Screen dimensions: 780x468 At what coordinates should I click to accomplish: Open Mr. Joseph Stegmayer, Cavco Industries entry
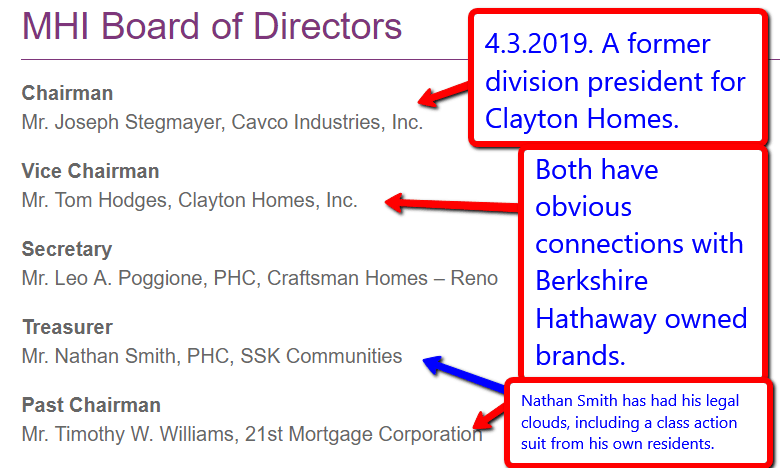pos(222,123)
